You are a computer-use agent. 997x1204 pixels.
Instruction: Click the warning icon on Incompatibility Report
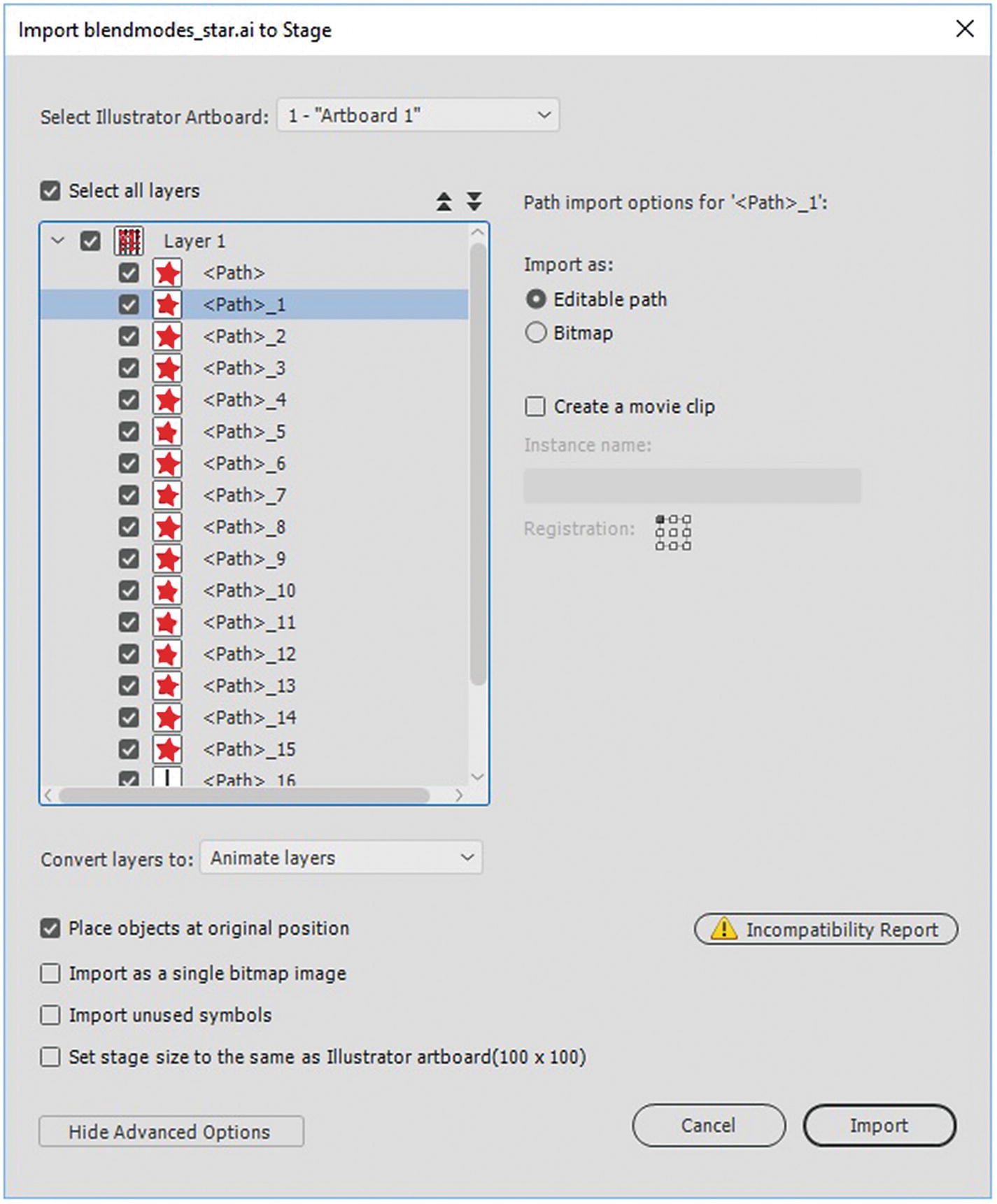coord(723,929)
